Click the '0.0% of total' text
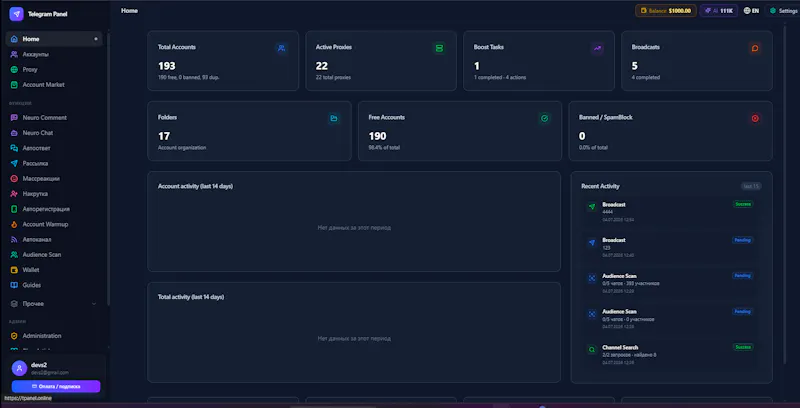This screenshot has width=800, height=408. (593, 147)
